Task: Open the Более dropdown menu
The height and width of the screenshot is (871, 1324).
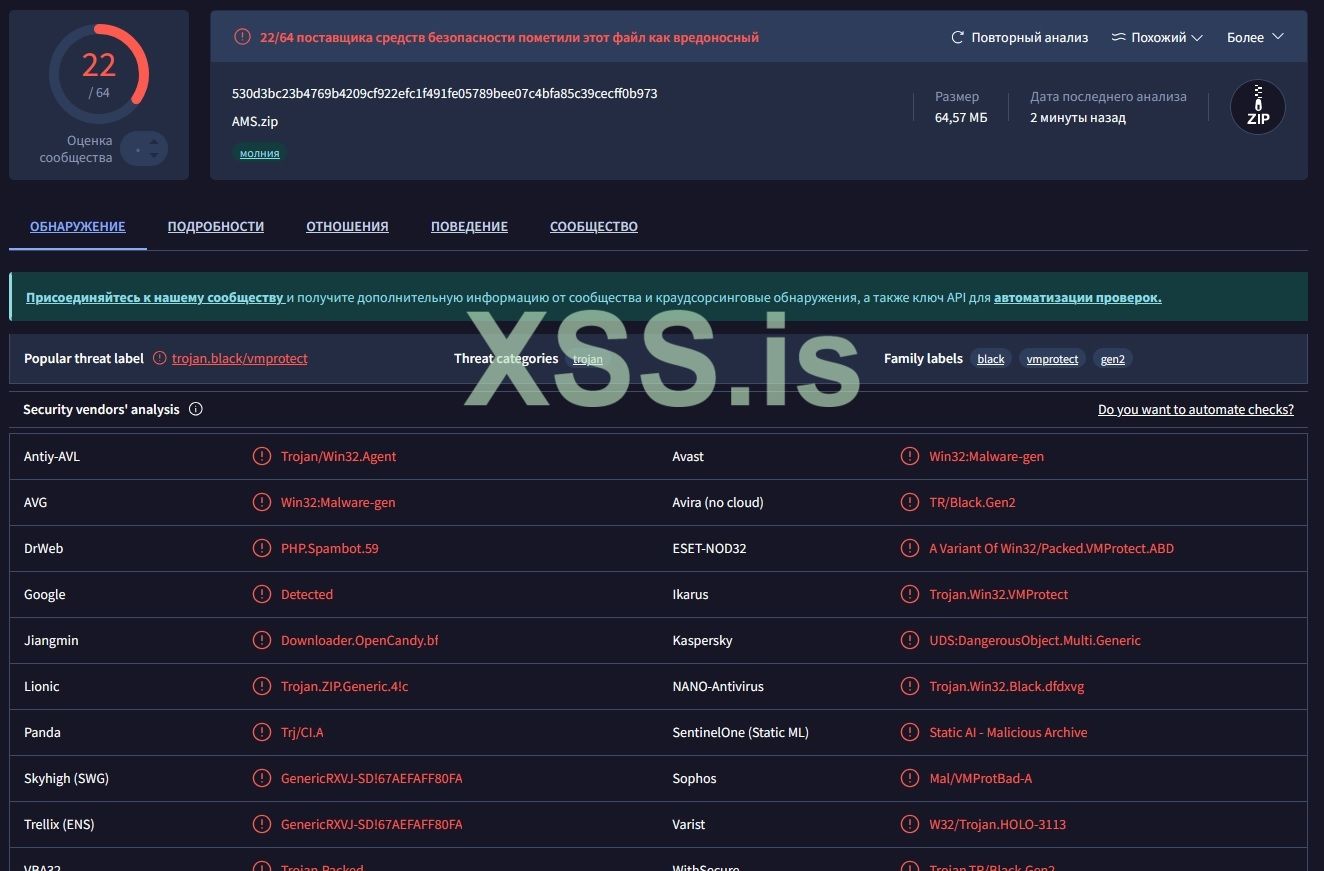Action: pyautogui.click(x=1255, y=37)
